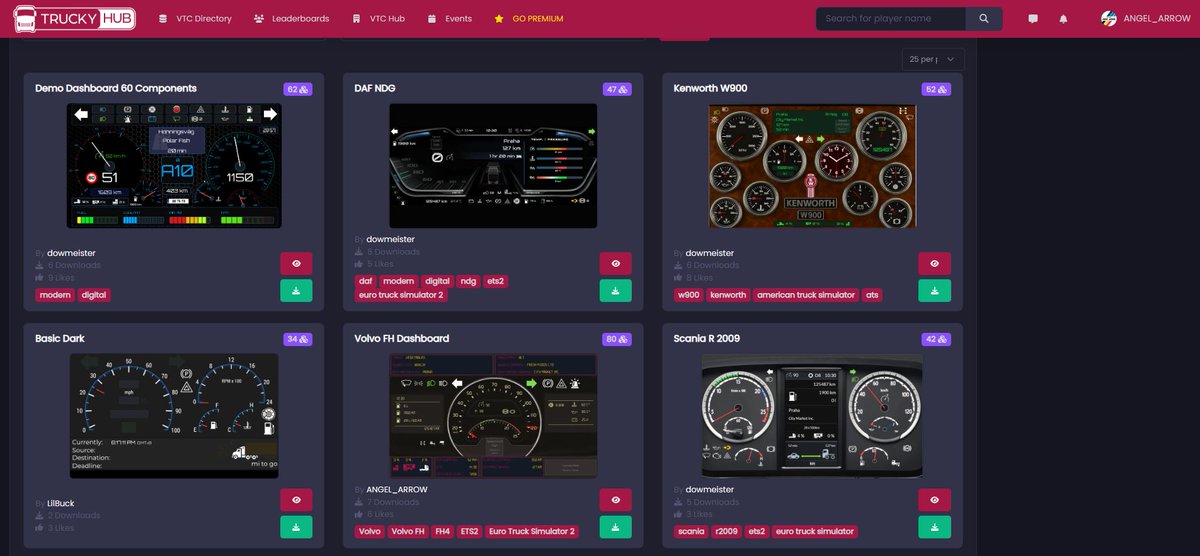Click the Kenworth W900 card title

click(711, 89)
